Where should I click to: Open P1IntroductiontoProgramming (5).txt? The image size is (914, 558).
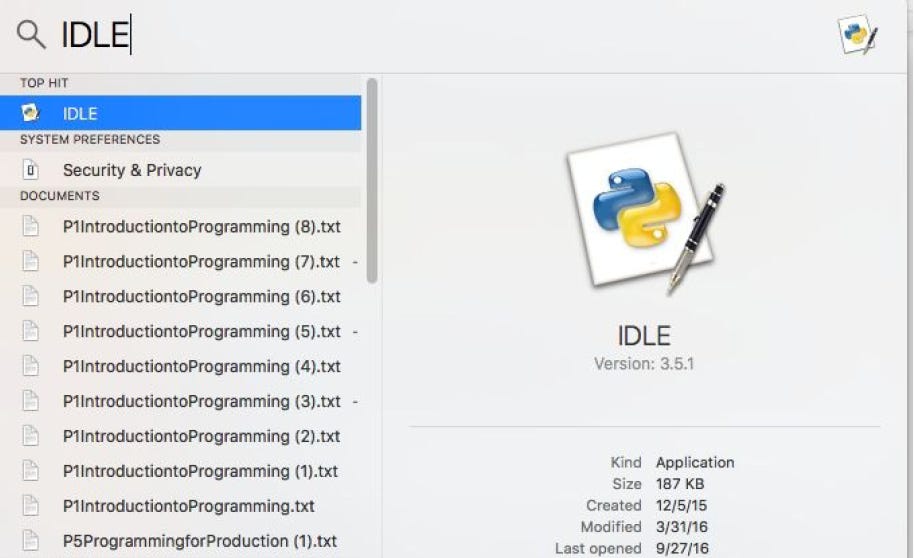coord(181,331)
